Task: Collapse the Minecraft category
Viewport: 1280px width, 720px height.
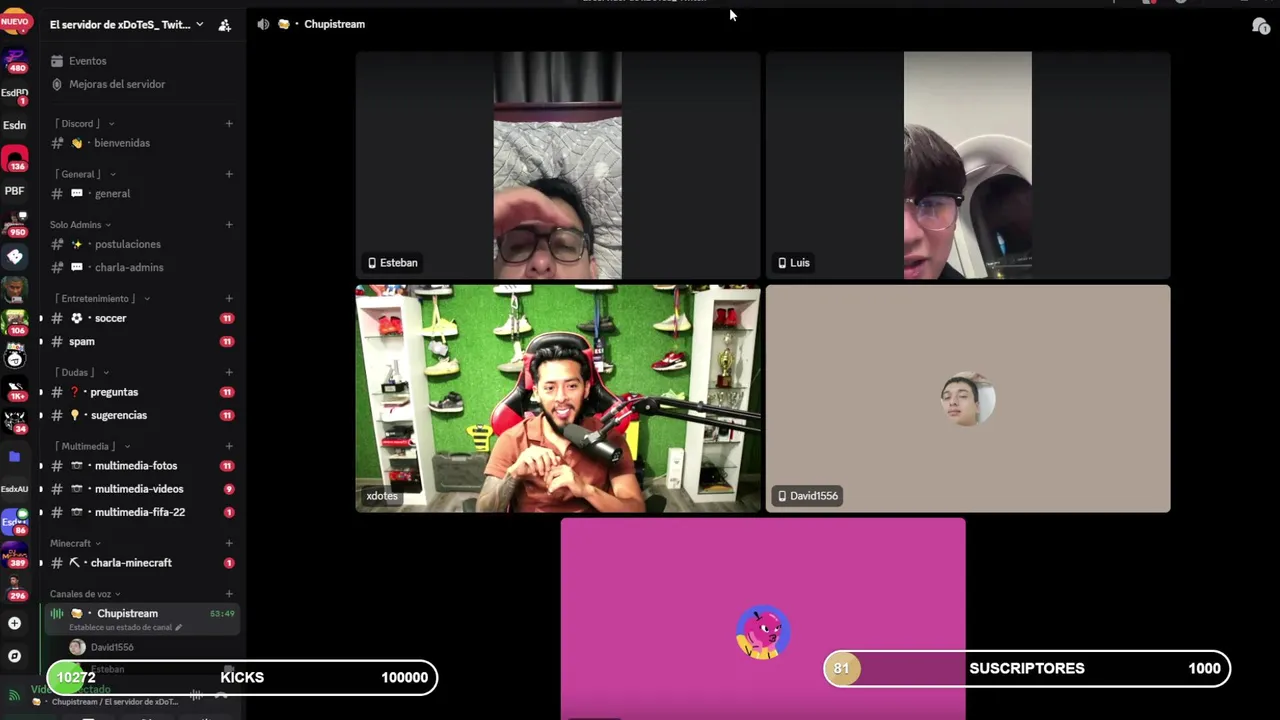Action: tap(75, 543)
